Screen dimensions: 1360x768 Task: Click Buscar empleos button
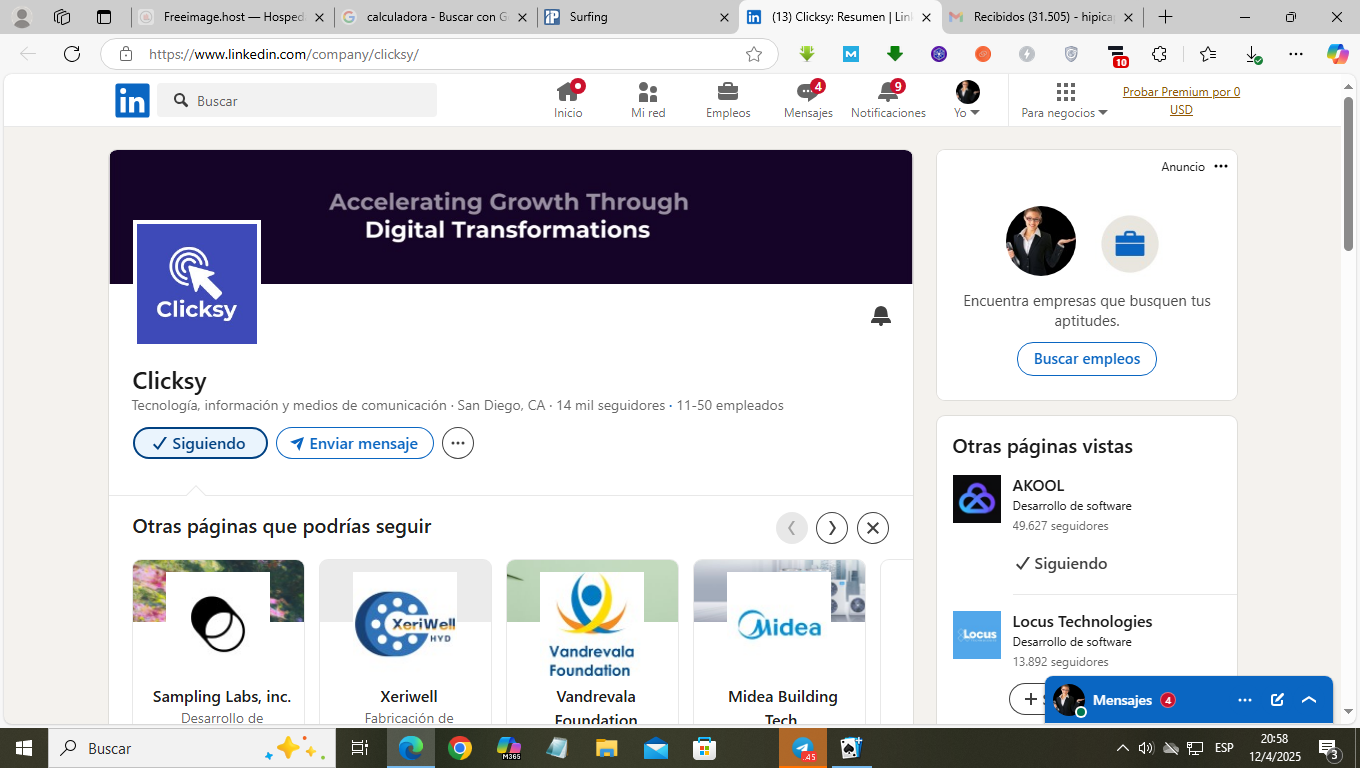click(1087, 359)
